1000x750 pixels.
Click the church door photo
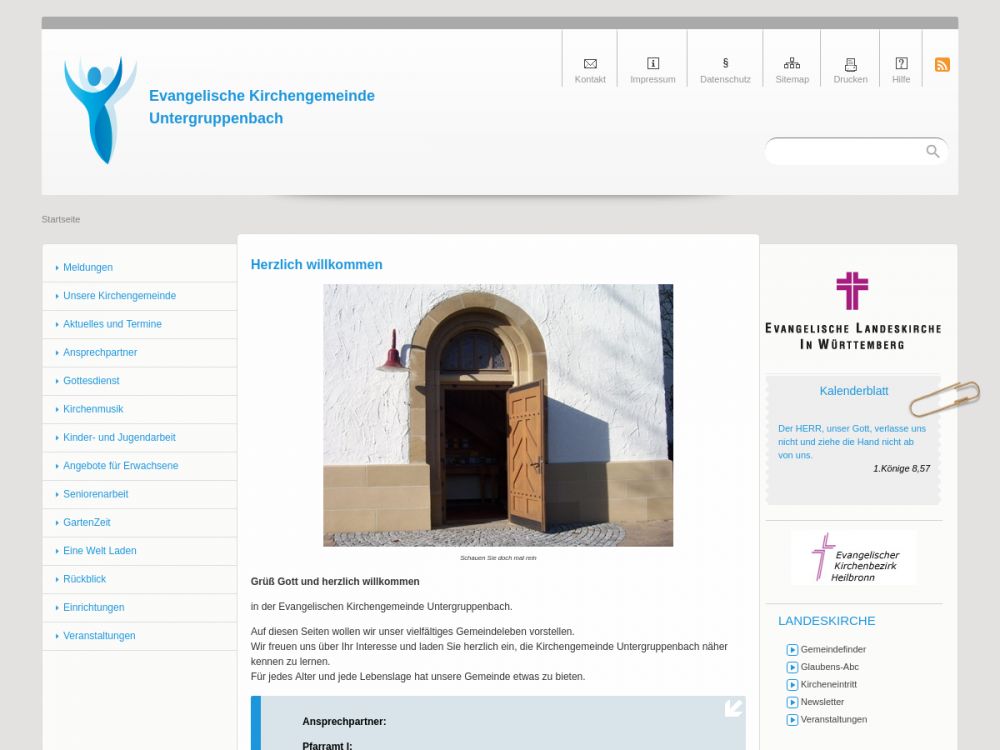click(x=498, y=415)
